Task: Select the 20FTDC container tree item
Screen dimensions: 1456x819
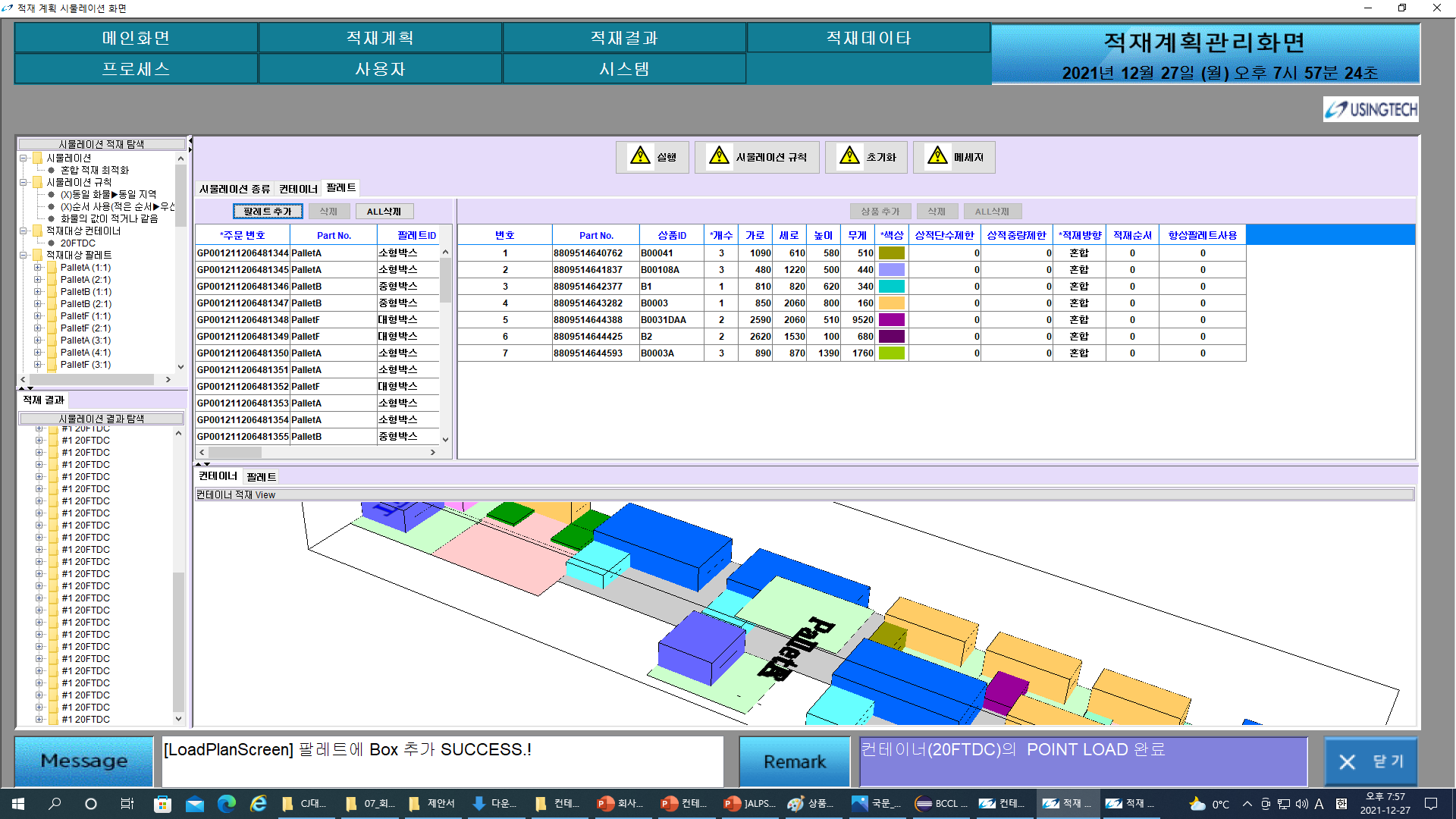Action: point(78,243)
